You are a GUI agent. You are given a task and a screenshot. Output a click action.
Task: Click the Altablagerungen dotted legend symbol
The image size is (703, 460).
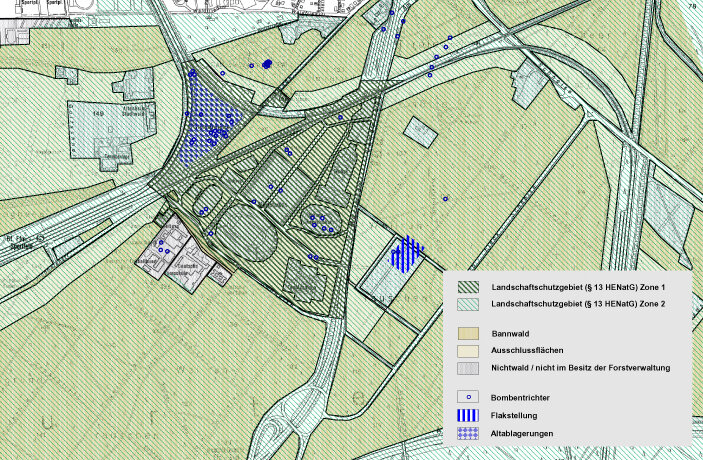pyautogui.click(x=464, y=433)
